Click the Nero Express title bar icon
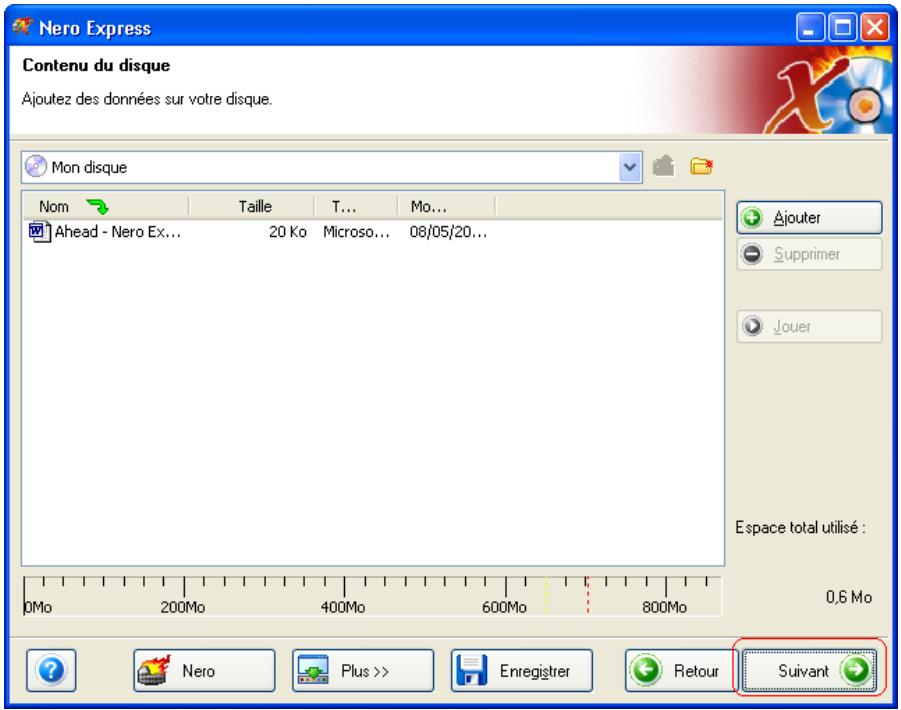901x710 pixels. (22, 26)
